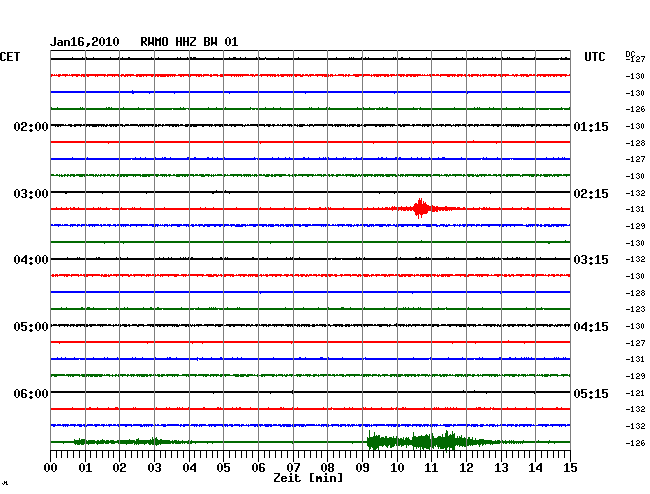The width and height of the screenshot is (650, 494).
Task: Click minute tick label 07
Action: pyautogui.click(x=293, y=467)
